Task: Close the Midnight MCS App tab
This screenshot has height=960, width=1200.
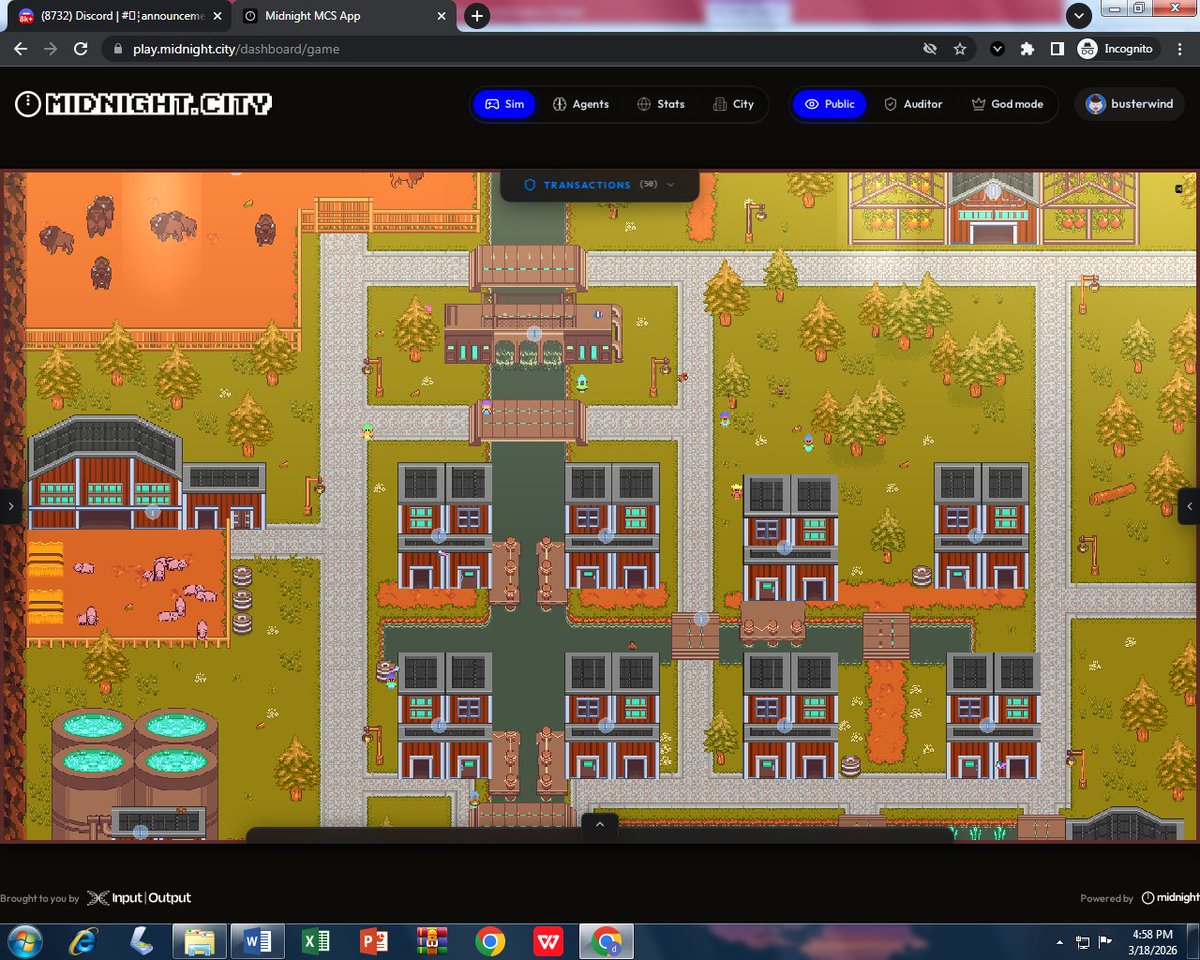Action: (x=441, y=16)
